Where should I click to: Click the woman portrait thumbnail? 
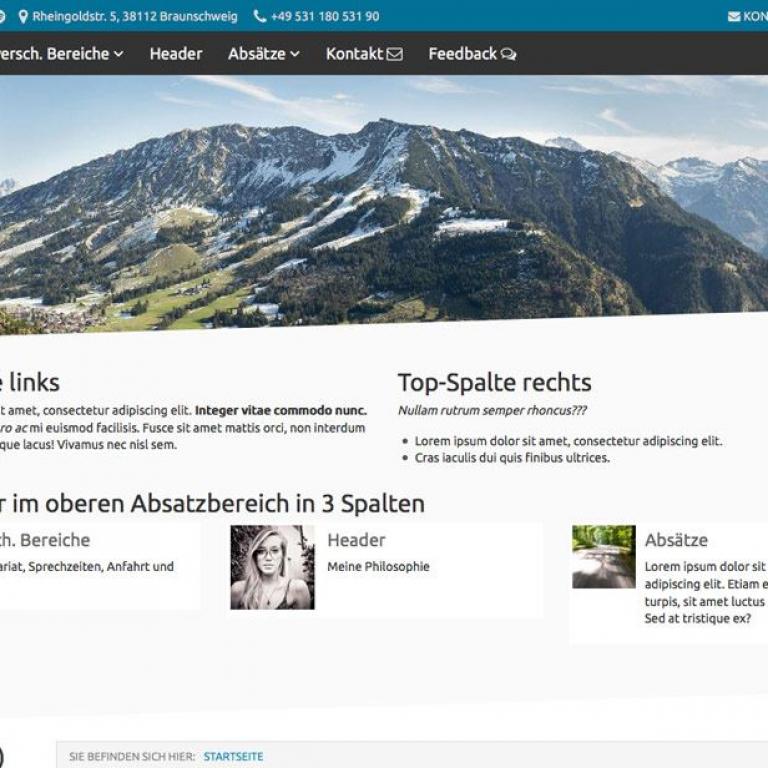(272, 567)
